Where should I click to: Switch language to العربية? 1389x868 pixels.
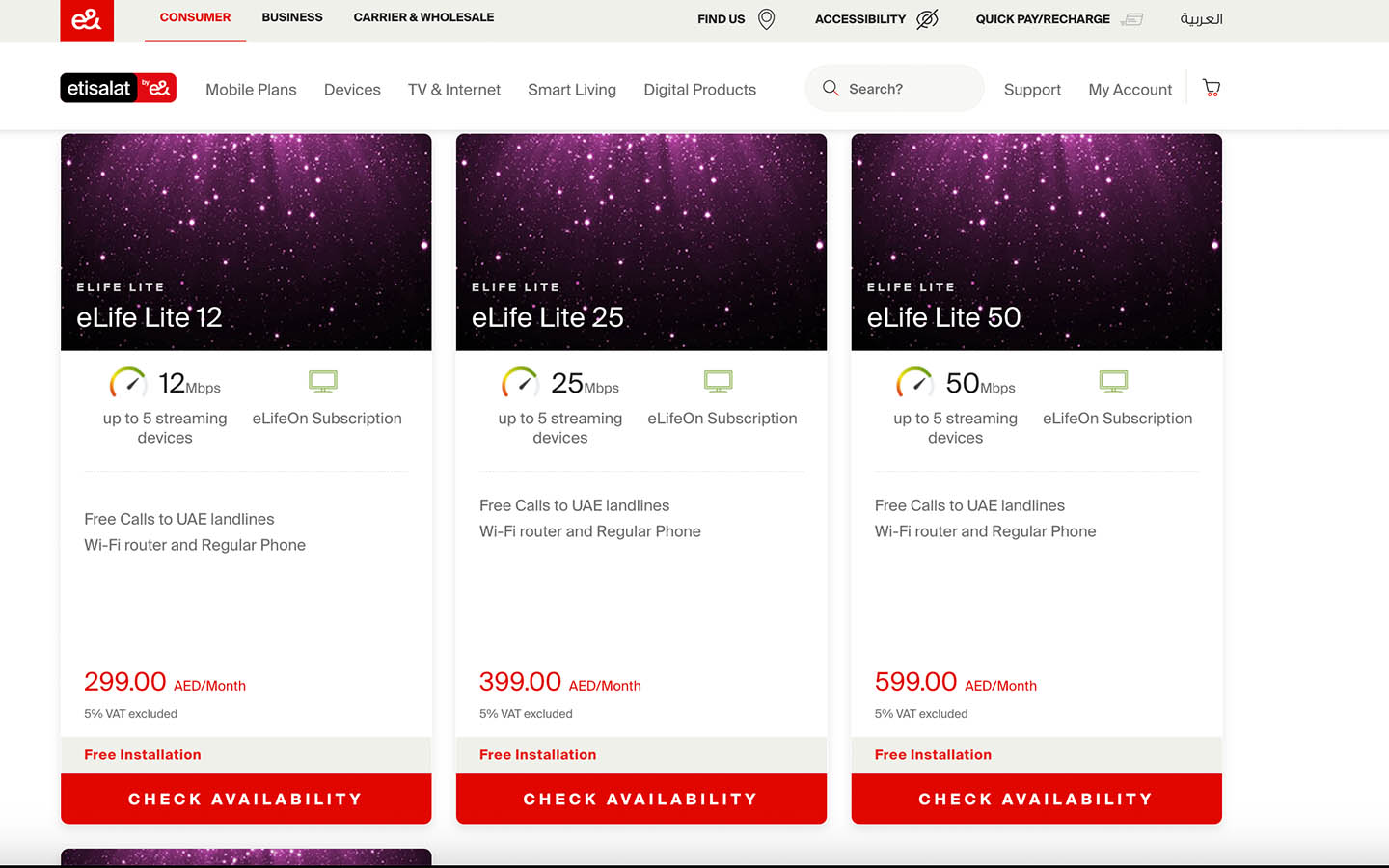[x=1201, y=18]
